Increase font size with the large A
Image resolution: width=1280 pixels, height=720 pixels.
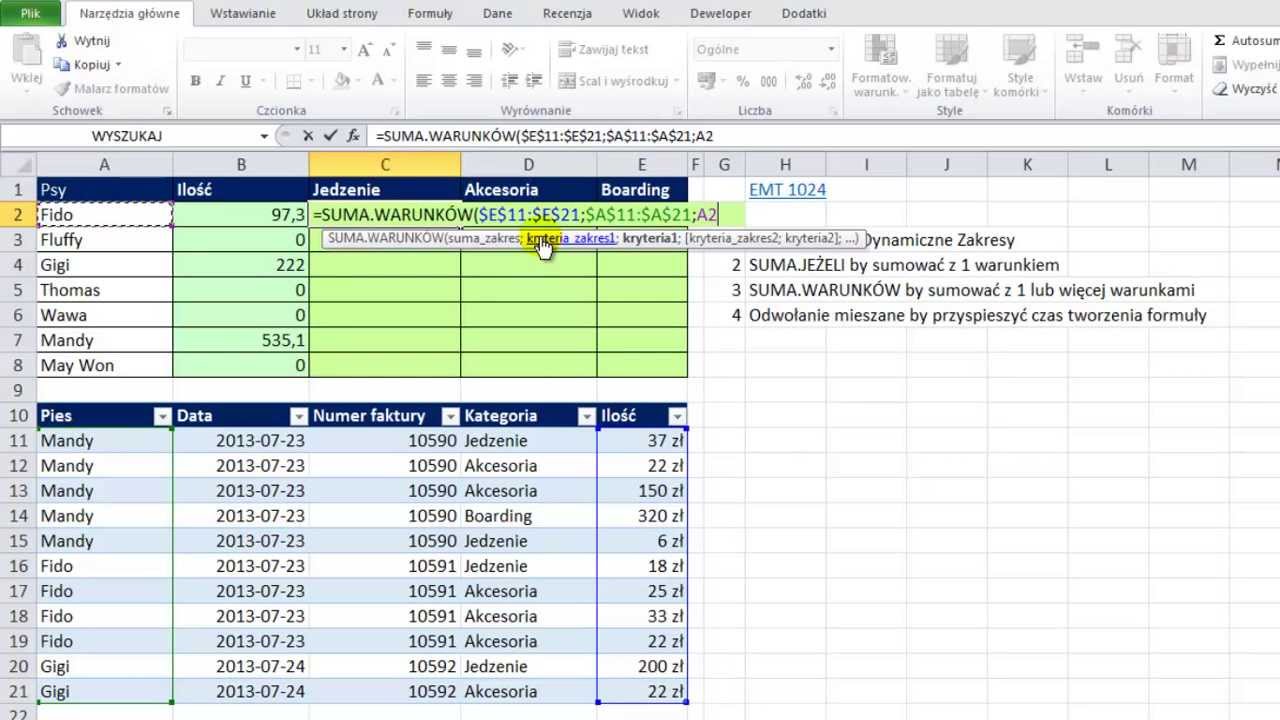coord(364,49)
